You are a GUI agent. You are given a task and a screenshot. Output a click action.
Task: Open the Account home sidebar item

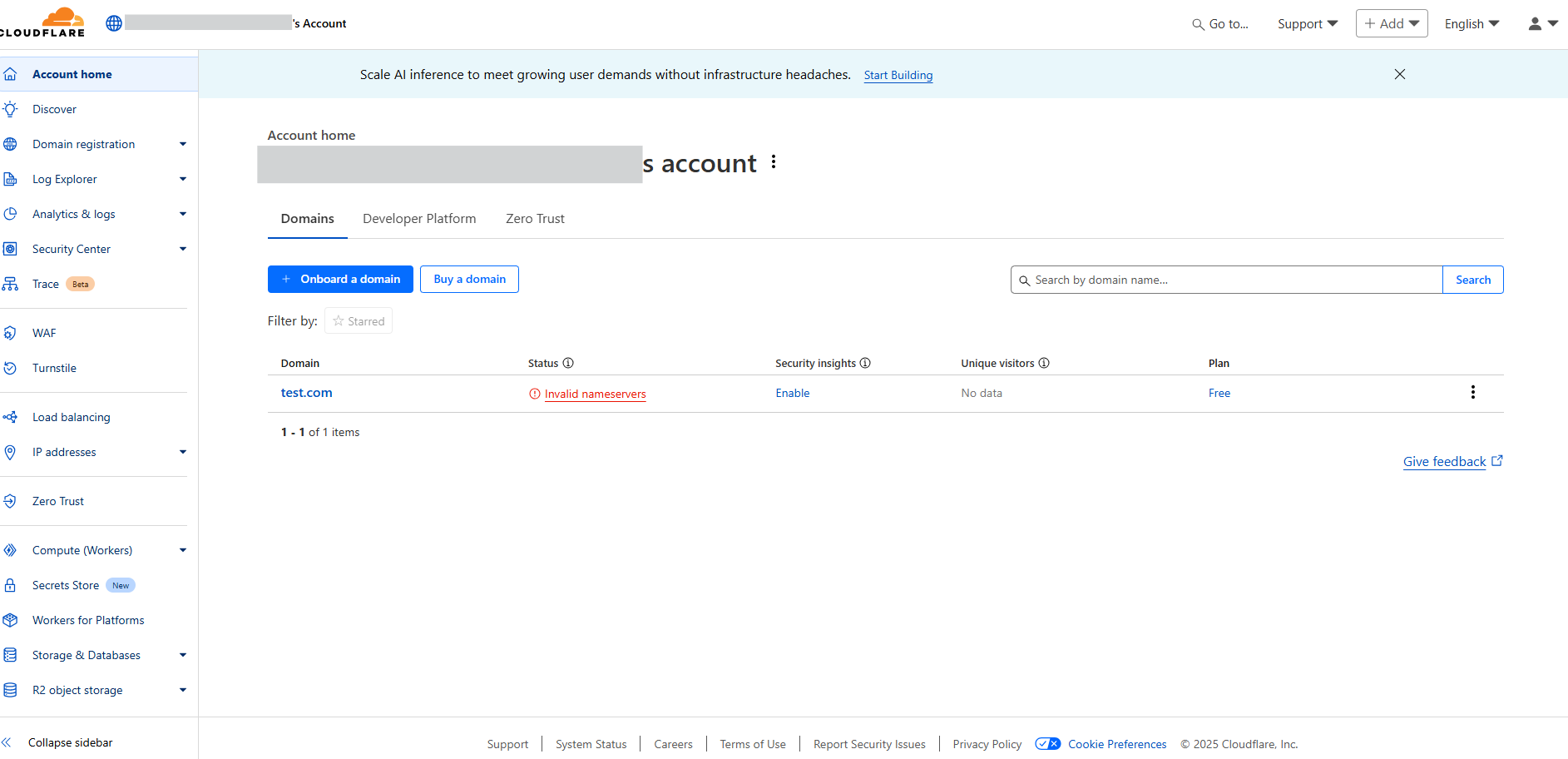coord(99,74)
